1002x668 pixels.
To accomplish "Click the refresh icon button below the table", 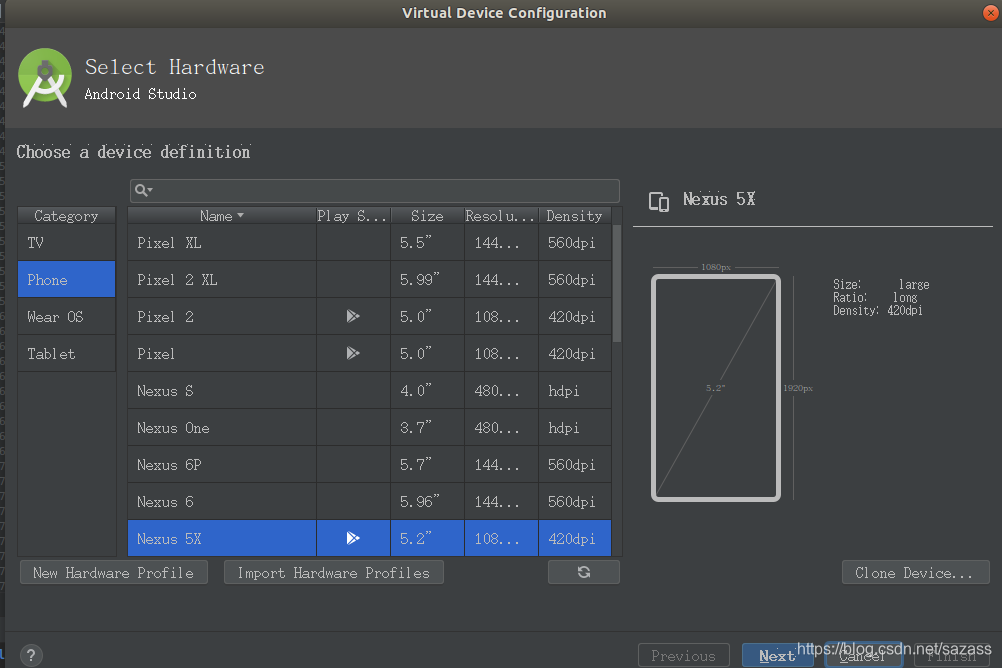I will 583,572.
